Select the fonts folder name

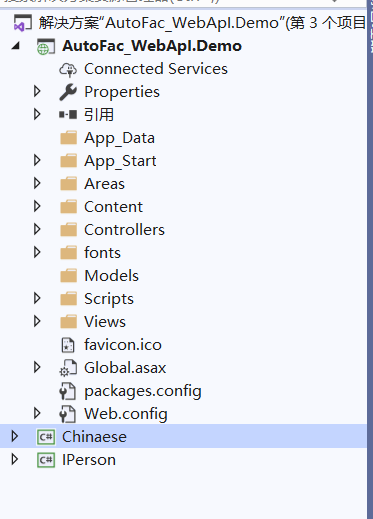pyautogui.click(x=102, y=253)
